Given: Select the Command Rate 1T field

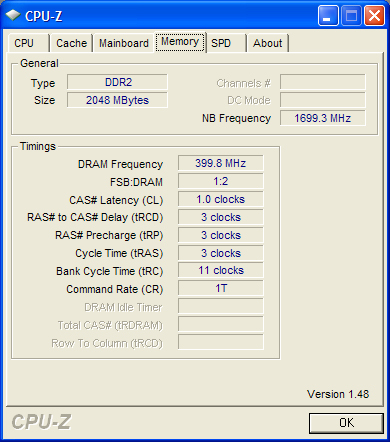Looking at the screenshot, I should pos(221,288).
